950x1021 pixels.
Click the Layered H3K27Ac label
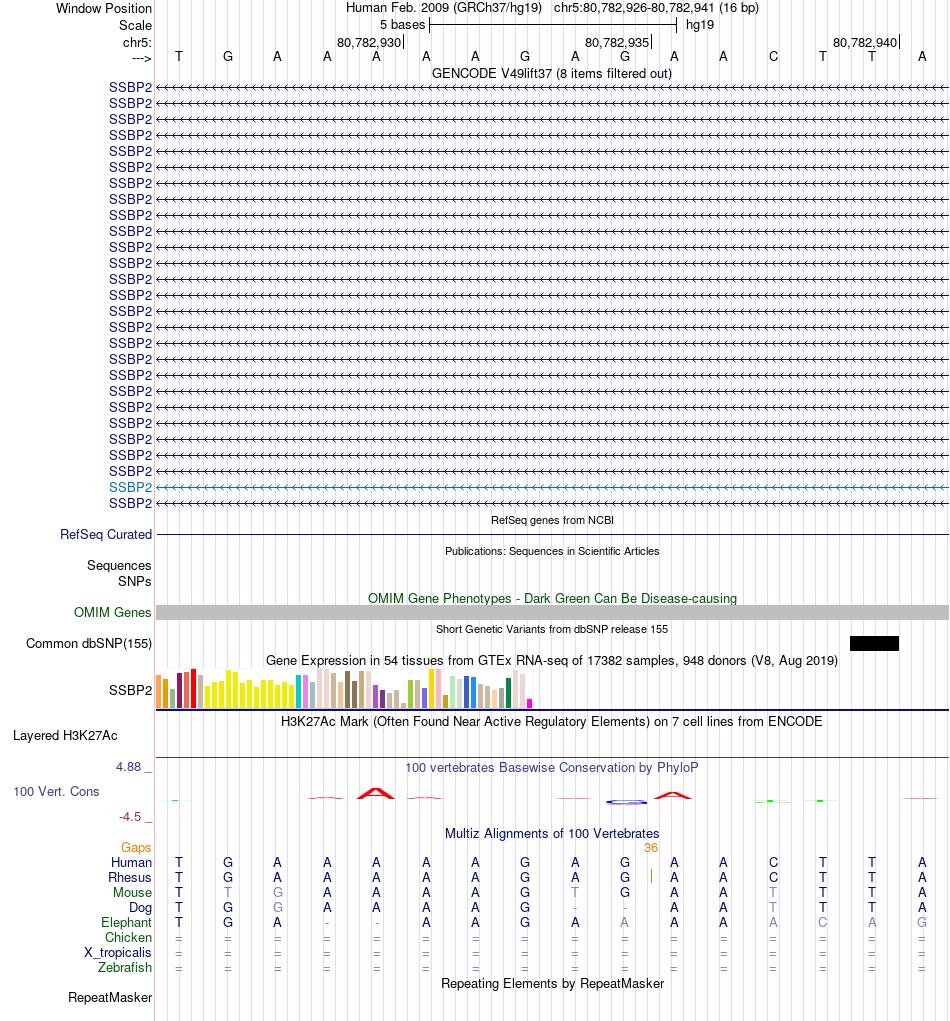coord(65,736)
